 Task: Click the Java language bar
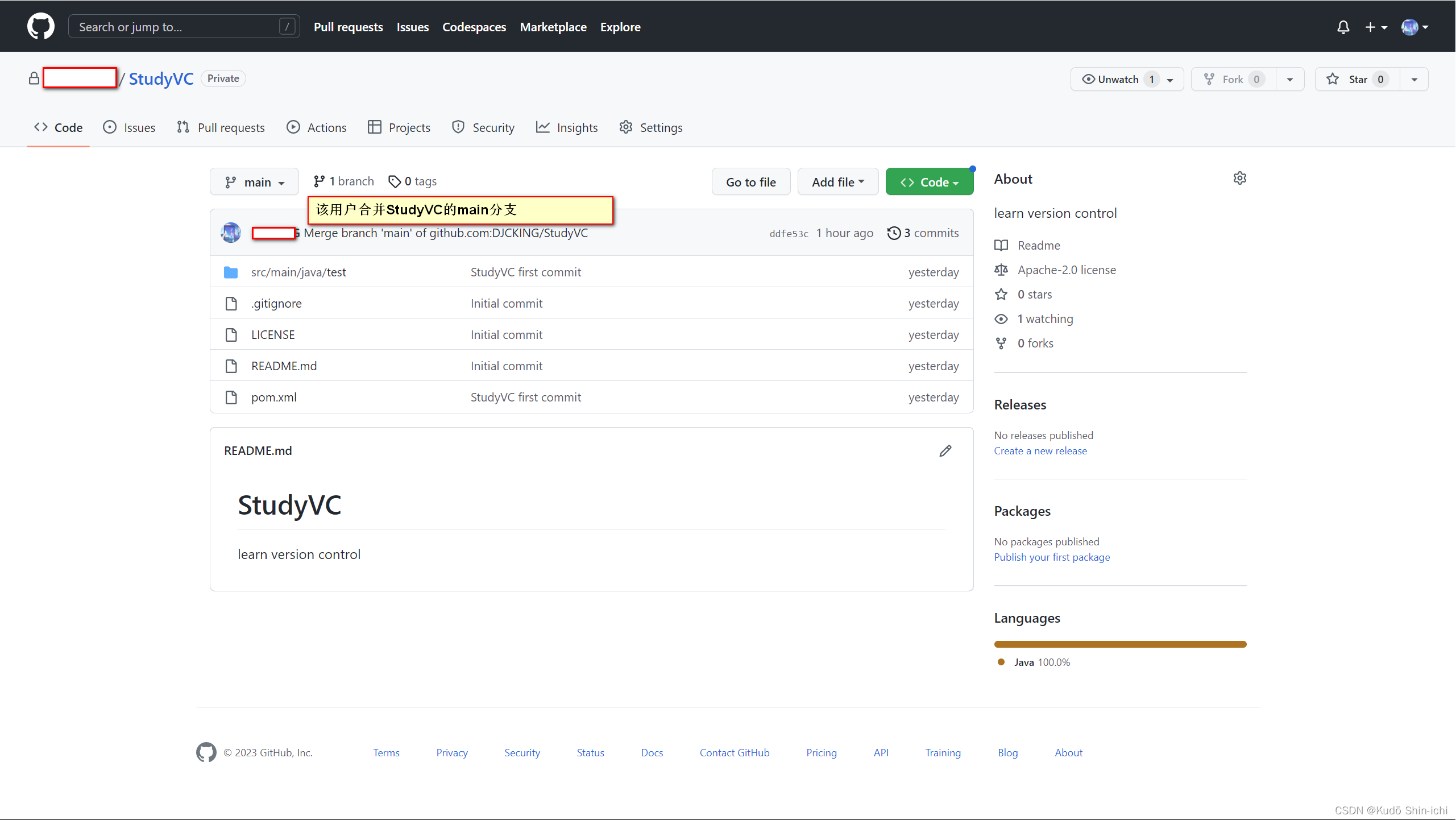[x=1120, y=644]
